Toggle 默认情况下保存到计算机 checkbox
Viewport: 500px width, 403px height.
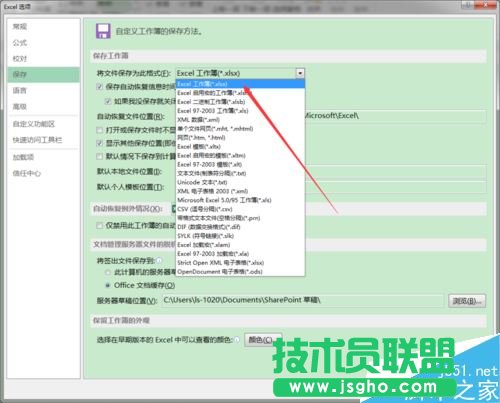[x=99, y=156]
